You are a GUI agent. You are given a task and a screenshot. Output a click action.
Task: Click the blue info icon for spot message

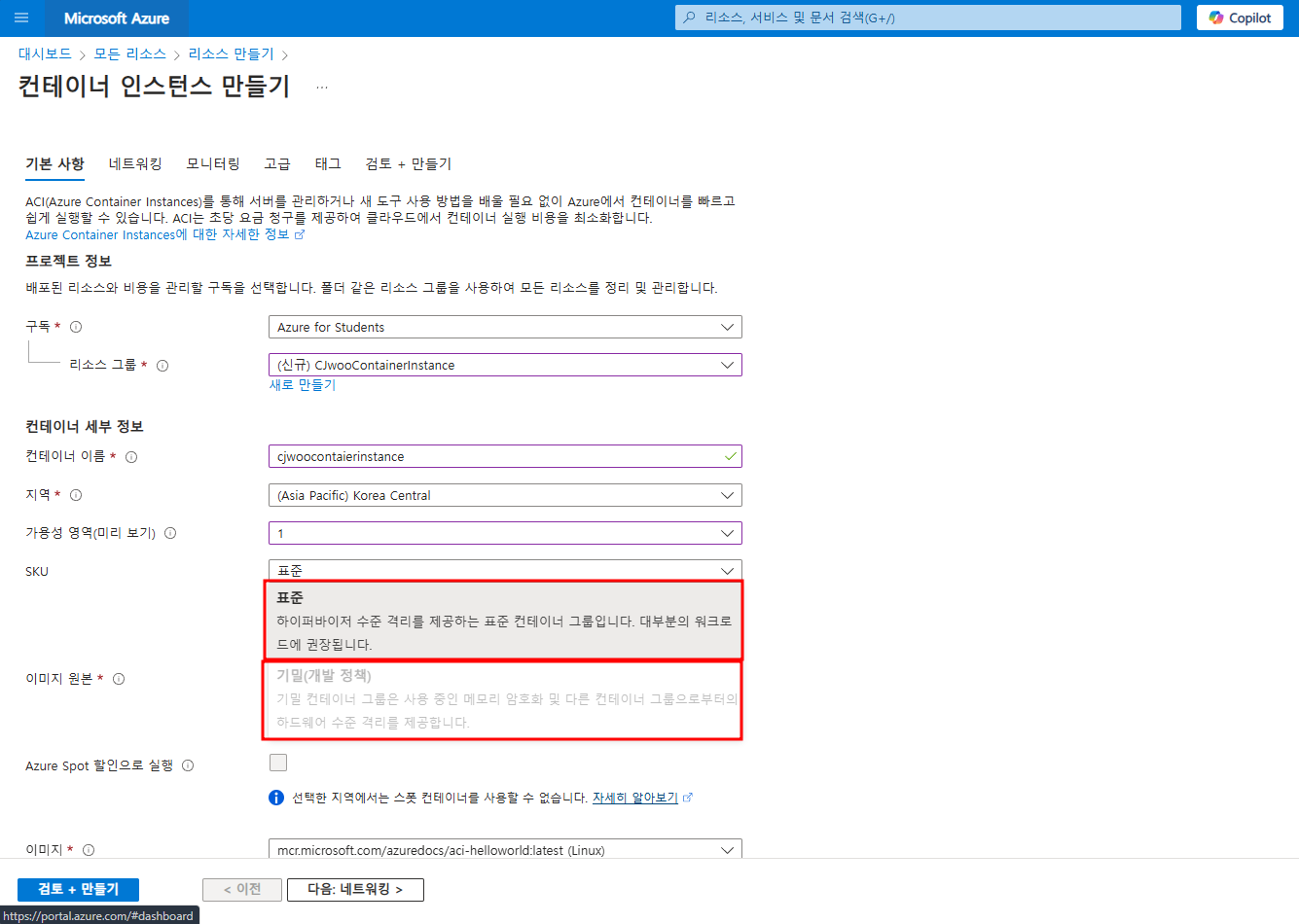[276, 798]
